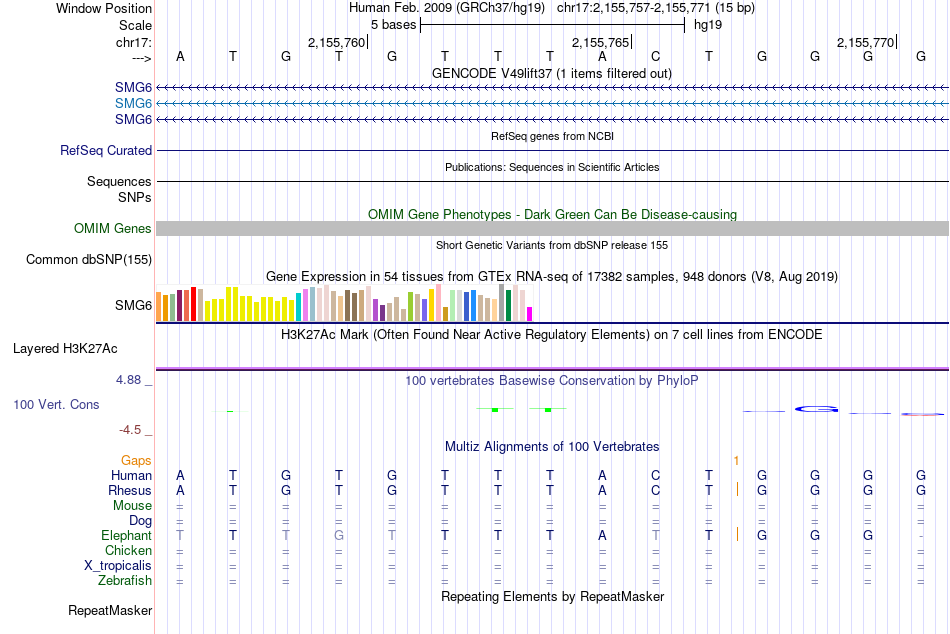Screen dimensions: 950x634
Task: Click the magenta bar ending the GTEx chart
Action: [x=530, y=314]
